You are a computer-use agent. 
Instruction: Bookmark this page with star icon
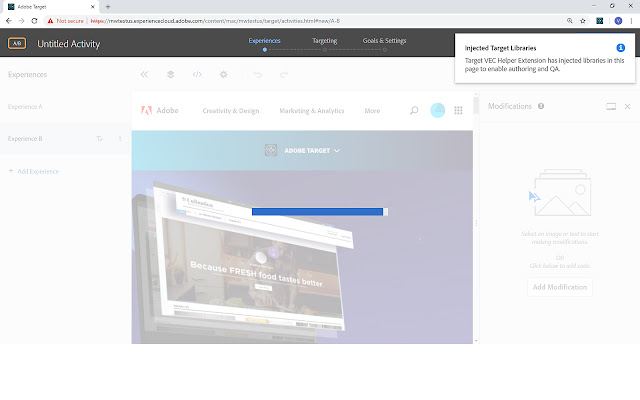[583, 21]
